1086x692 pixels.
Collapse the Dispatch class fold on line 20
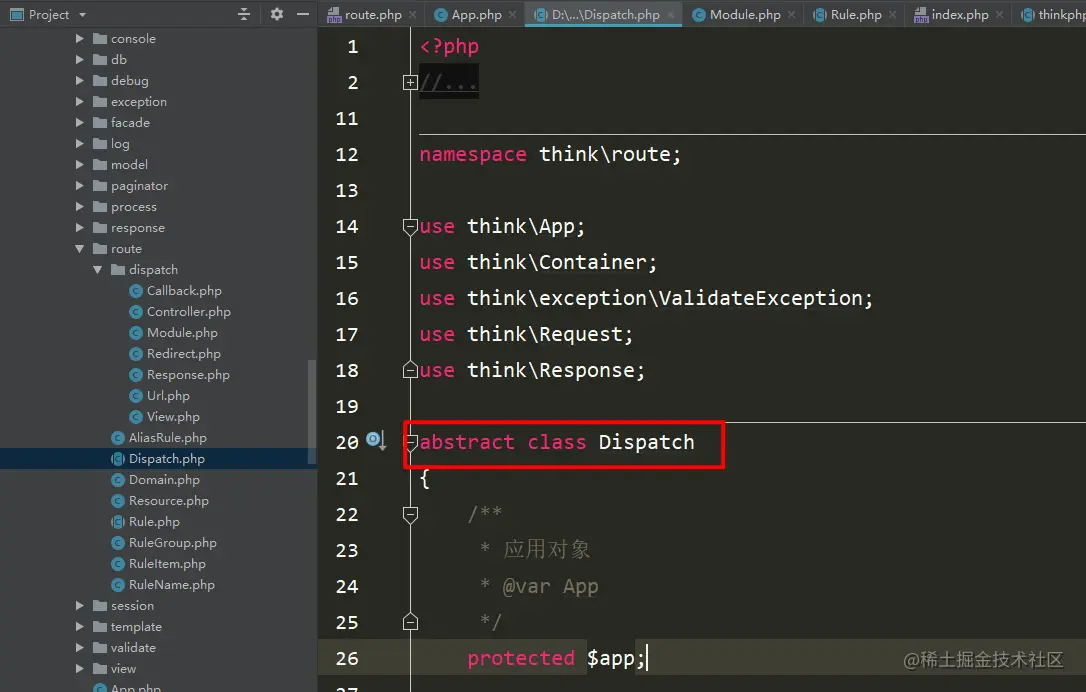411,442
